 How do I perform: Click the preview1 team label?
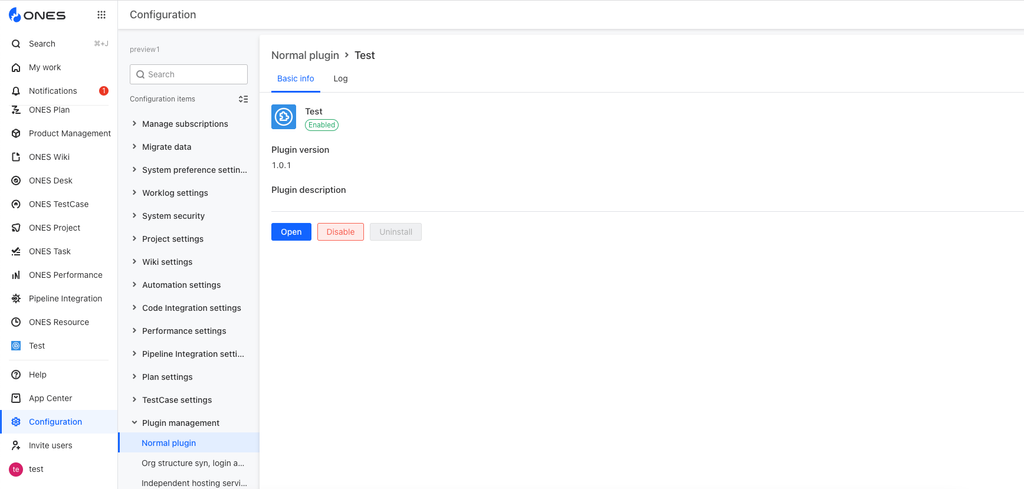tap(144, 49)
